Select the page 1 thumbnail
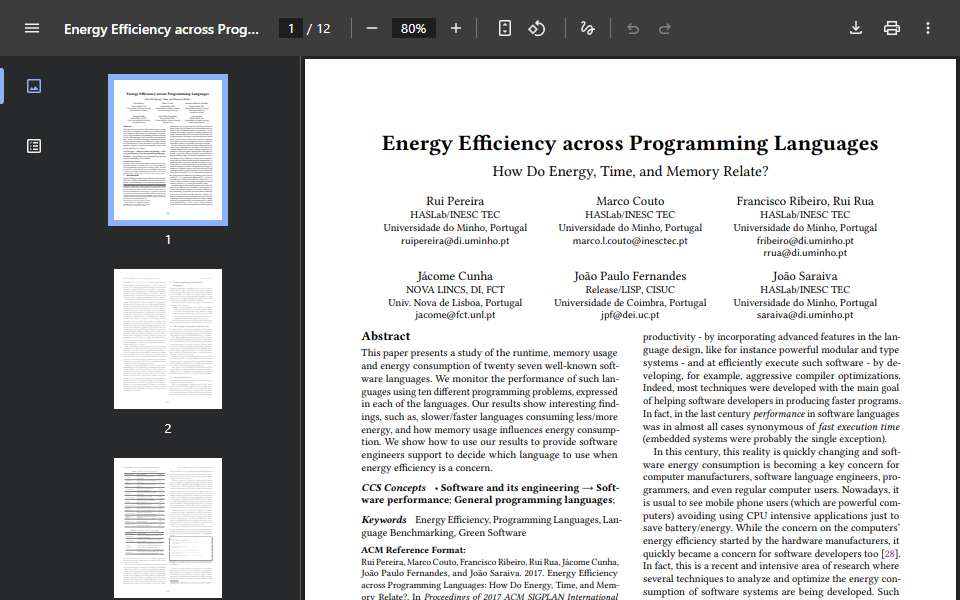The image size is (960, 600). tap(168, 150)
